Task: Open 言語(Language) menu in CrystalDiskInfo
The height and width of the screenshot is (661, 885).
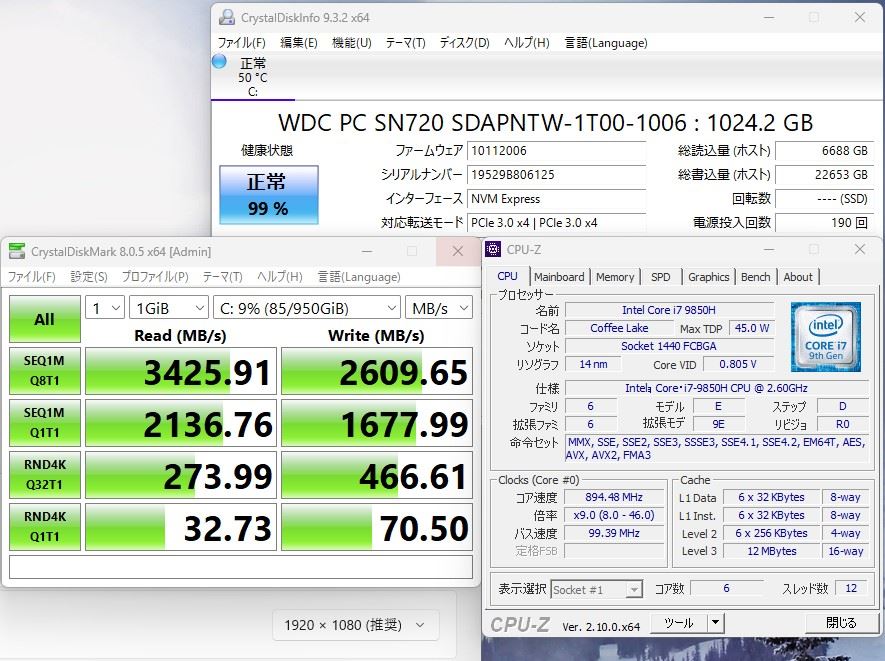Action: point(606,43)
